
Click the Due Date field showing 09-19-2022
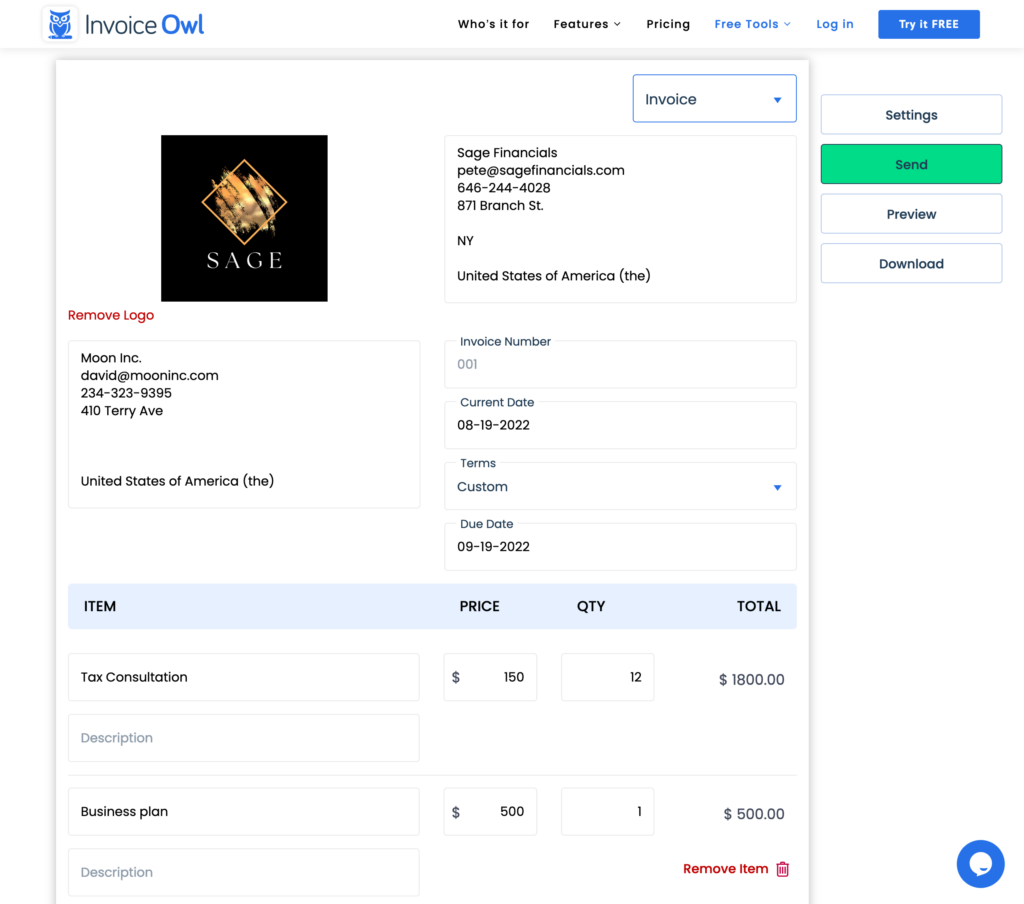pyautogui.click(x=619, y=547)
